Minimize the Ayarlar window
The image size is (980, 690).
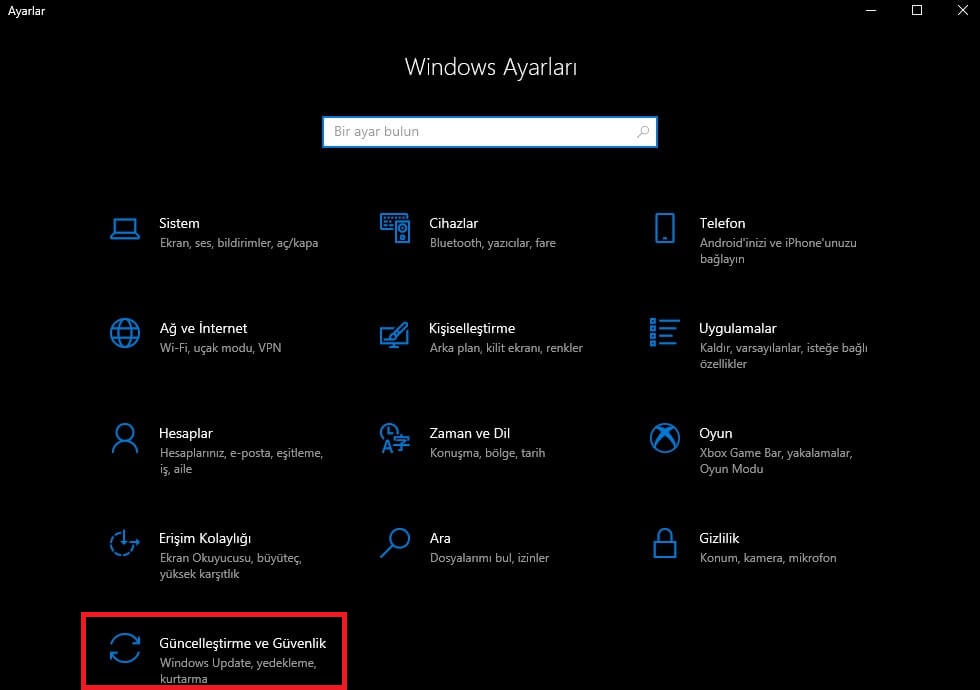(871, 11)
